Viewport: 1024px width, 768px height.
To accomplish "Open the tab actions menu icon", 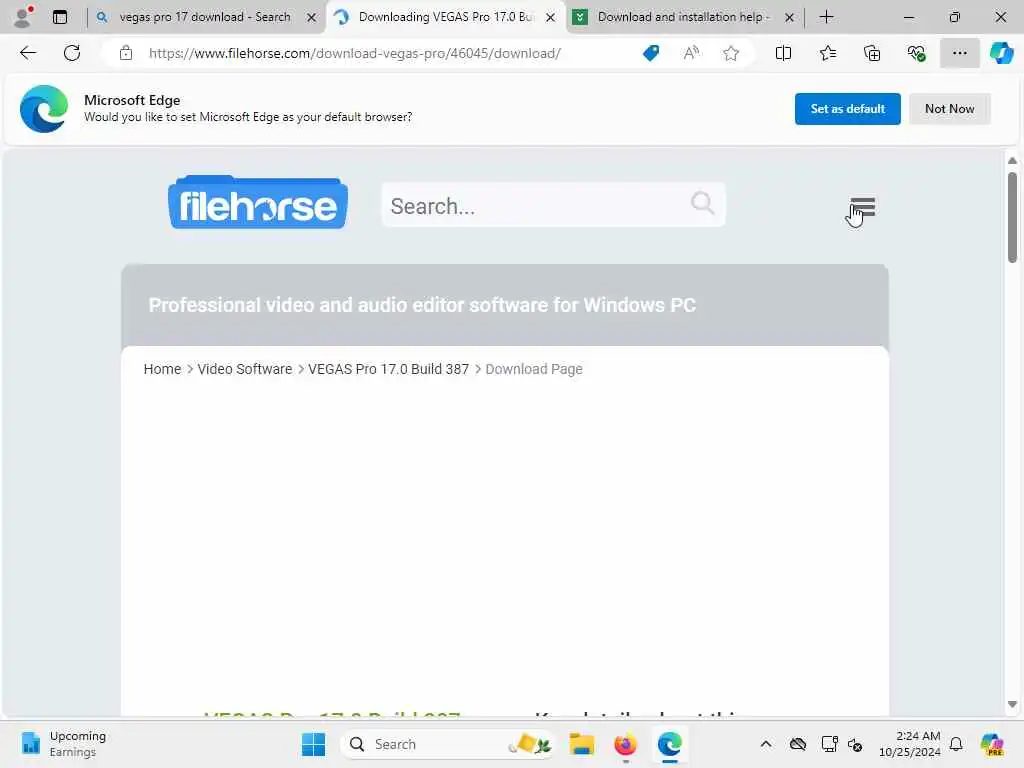I will 60,17.
